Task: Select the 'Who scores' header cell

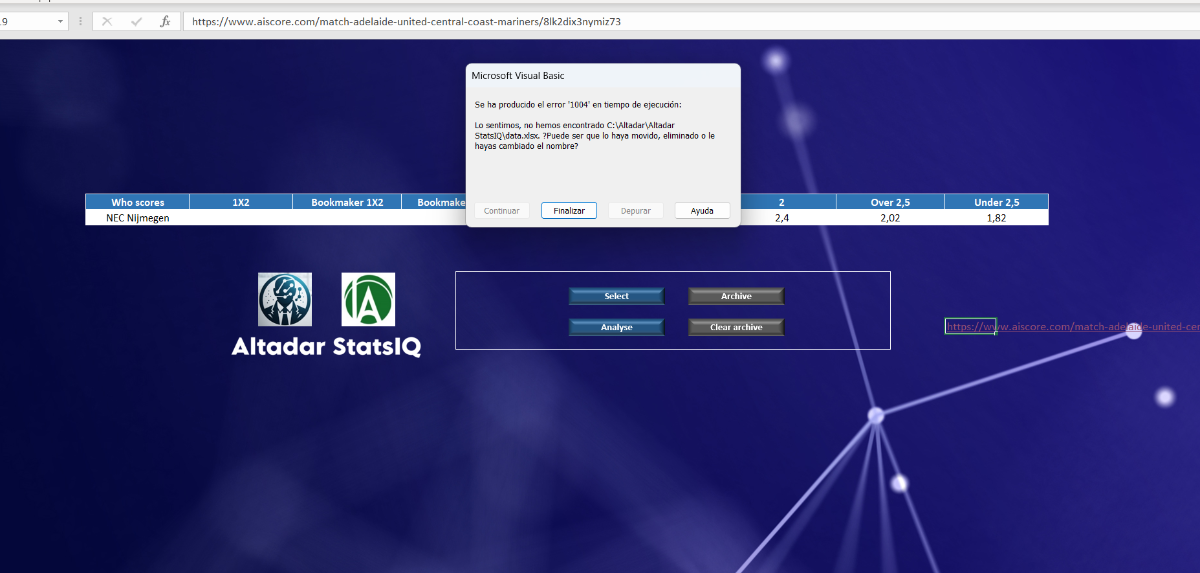Action: pos(137,202)
